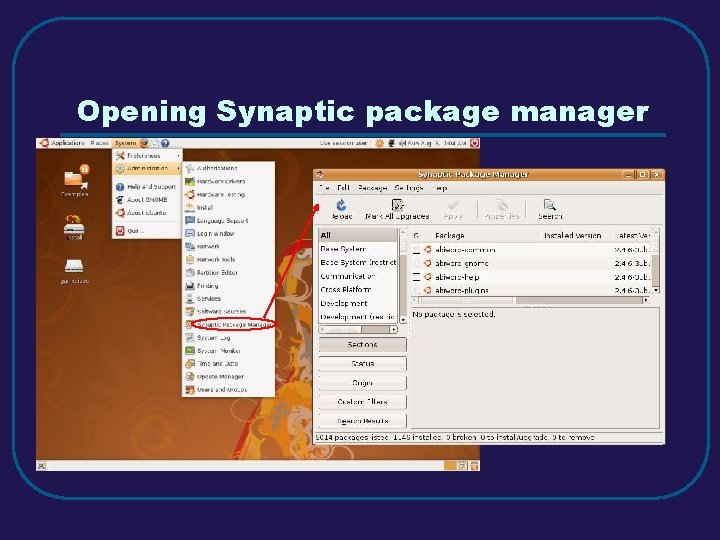Open the Edit menu in Synaptic
The image size is (720, 540).
coord(343,188)
